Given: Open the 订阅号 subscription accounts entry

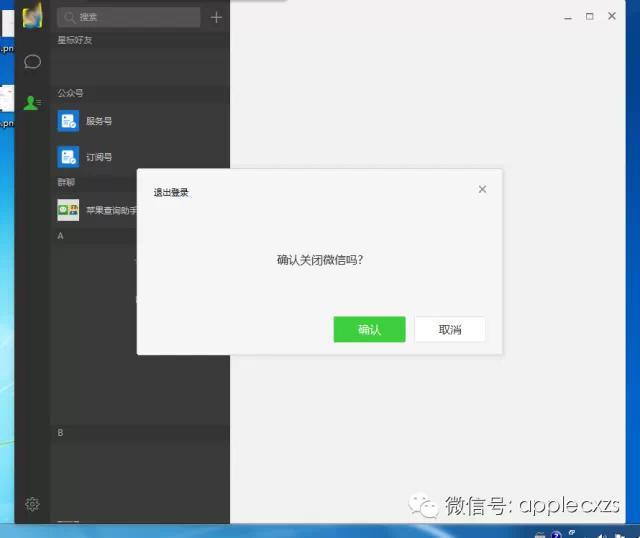Looking at the screenshot, I should pyautogui.click(x=139, y=157).
